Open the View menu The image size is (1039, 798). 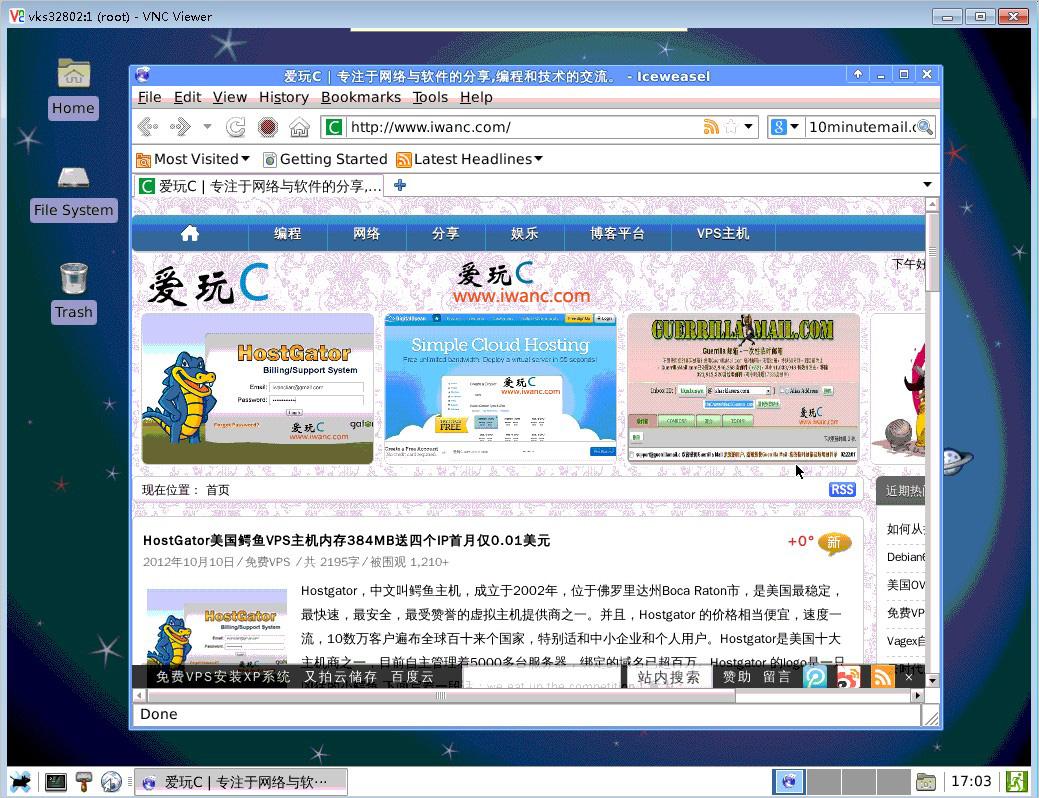(x=229, y=97)
